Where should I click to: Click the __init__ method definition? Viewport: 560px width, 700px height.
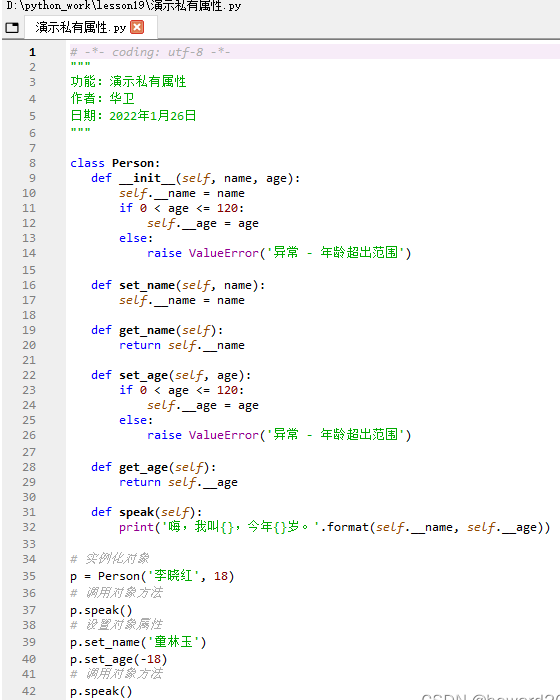196,178
